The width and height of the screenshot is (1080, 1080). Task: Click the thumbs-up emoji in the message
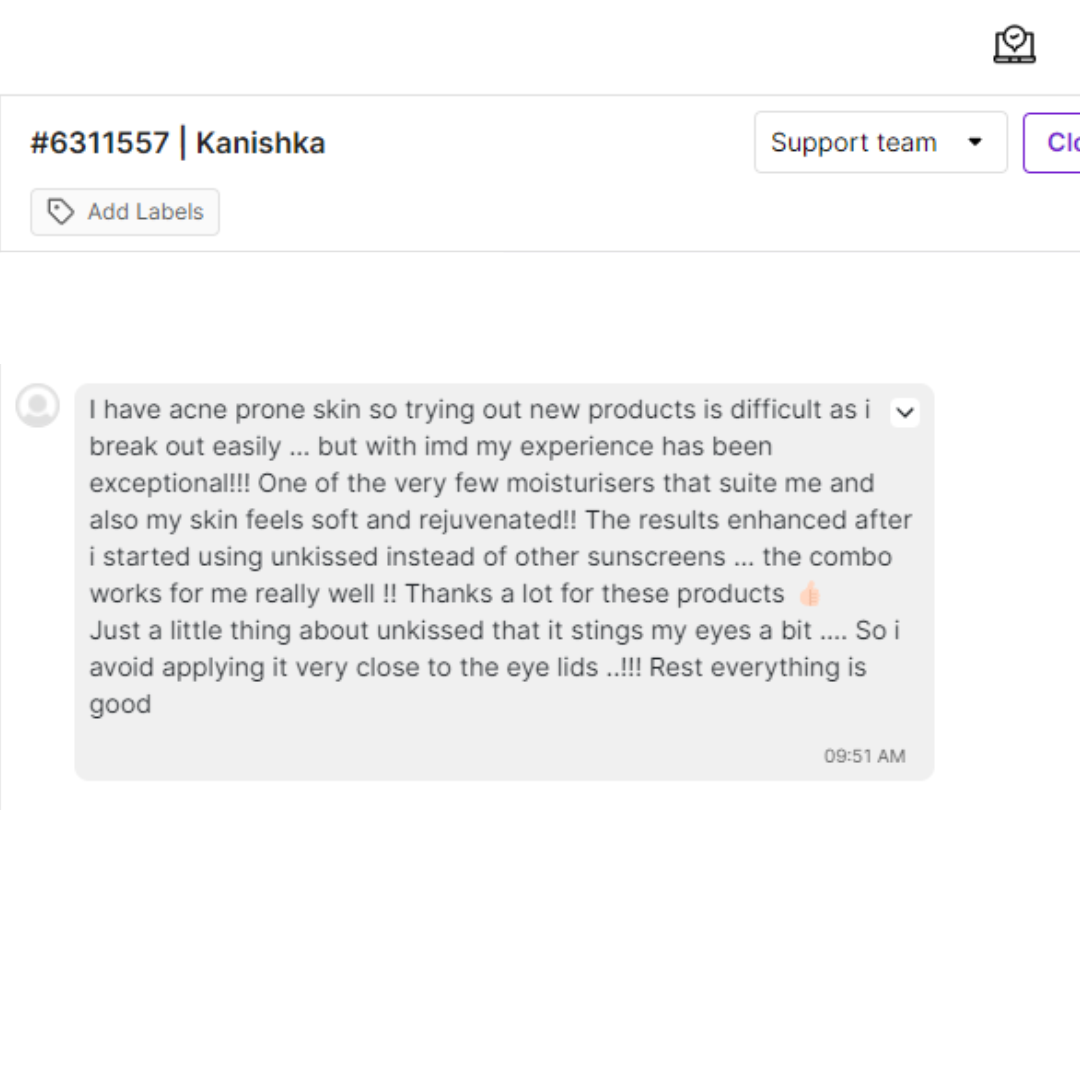point(809,594)
